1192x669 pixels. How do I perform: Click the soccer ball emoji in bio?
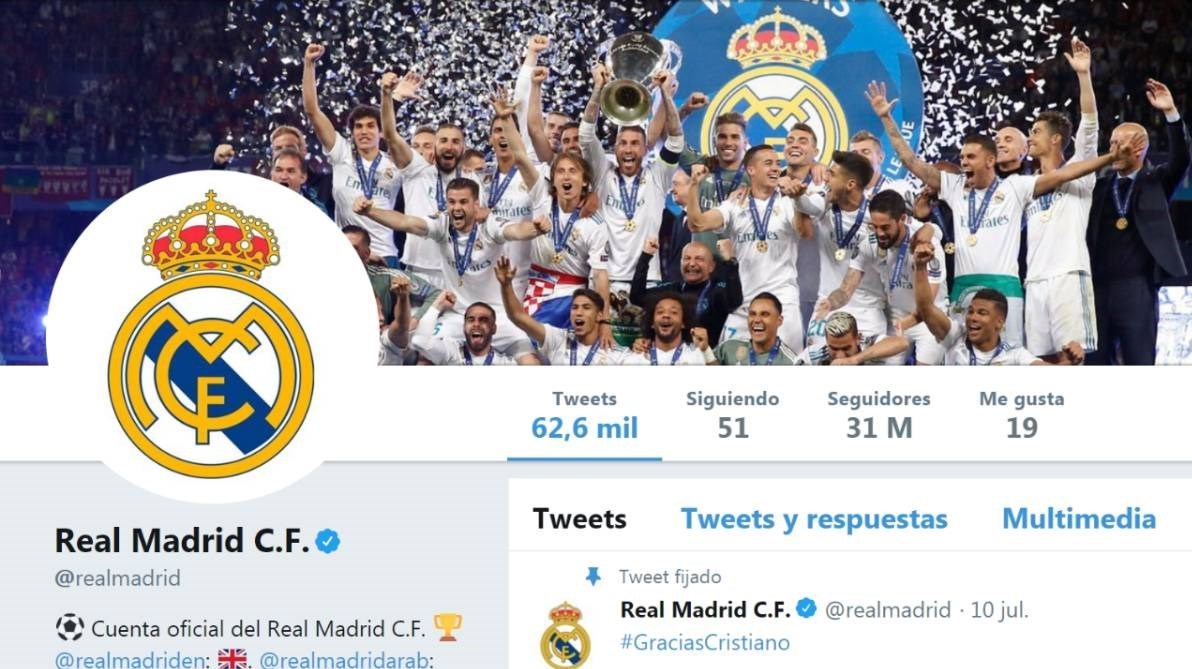click(69, 628)
